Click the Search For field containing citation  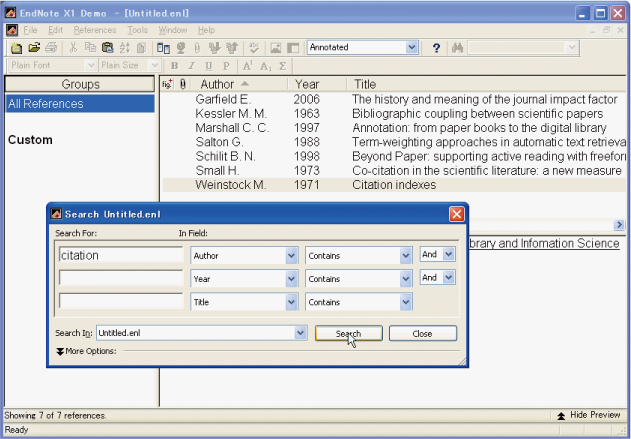pos(121,256)
